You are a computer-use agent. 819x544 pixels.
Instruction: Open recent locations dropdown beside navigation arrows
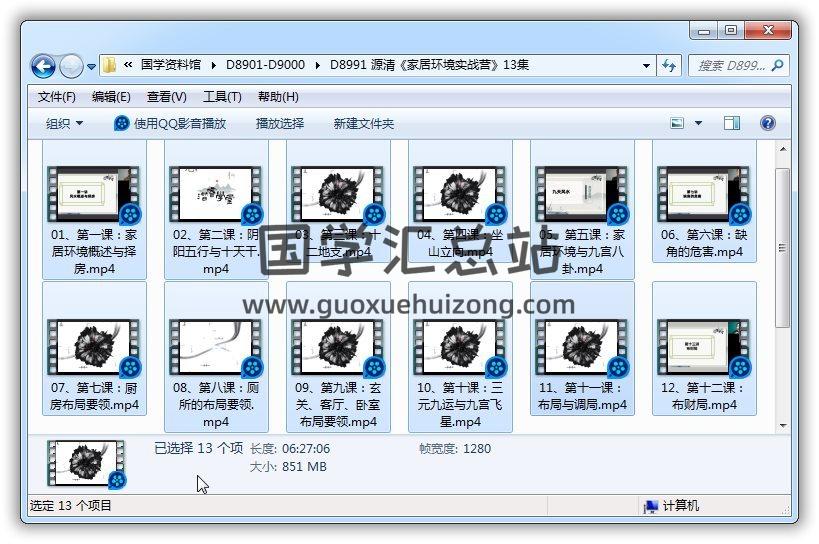91,66
